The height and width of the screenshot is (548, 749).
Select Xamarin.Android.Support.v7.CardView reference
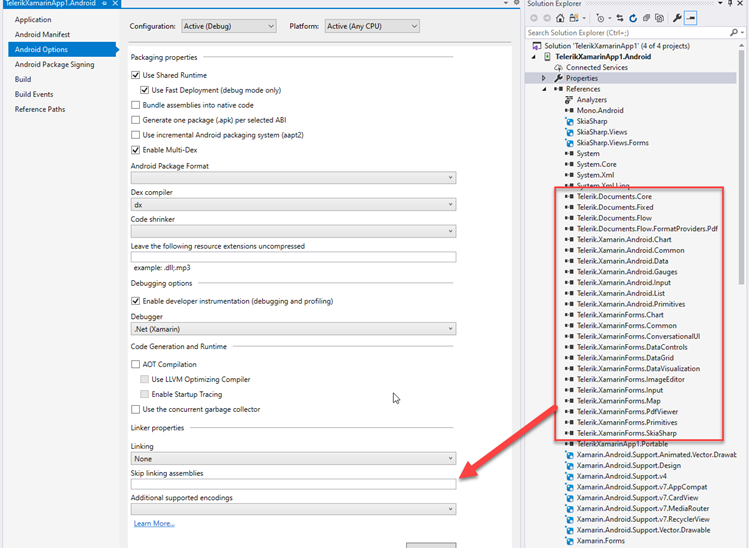click(x=637, y=498)
